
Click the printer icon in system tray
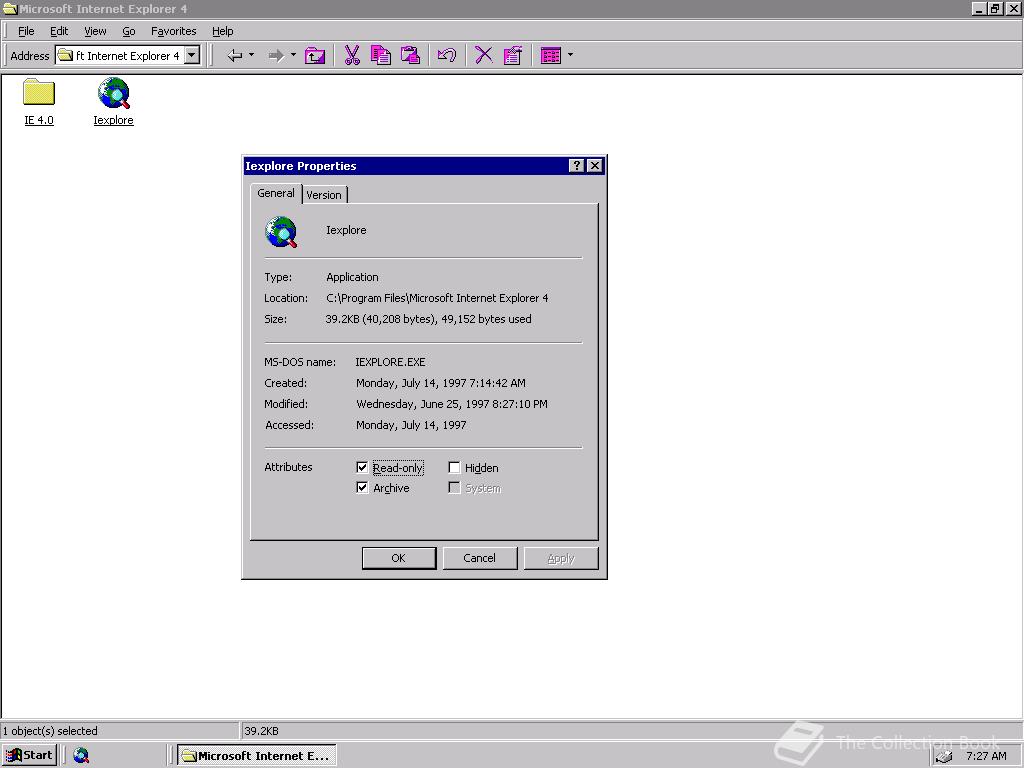[944, 756]
